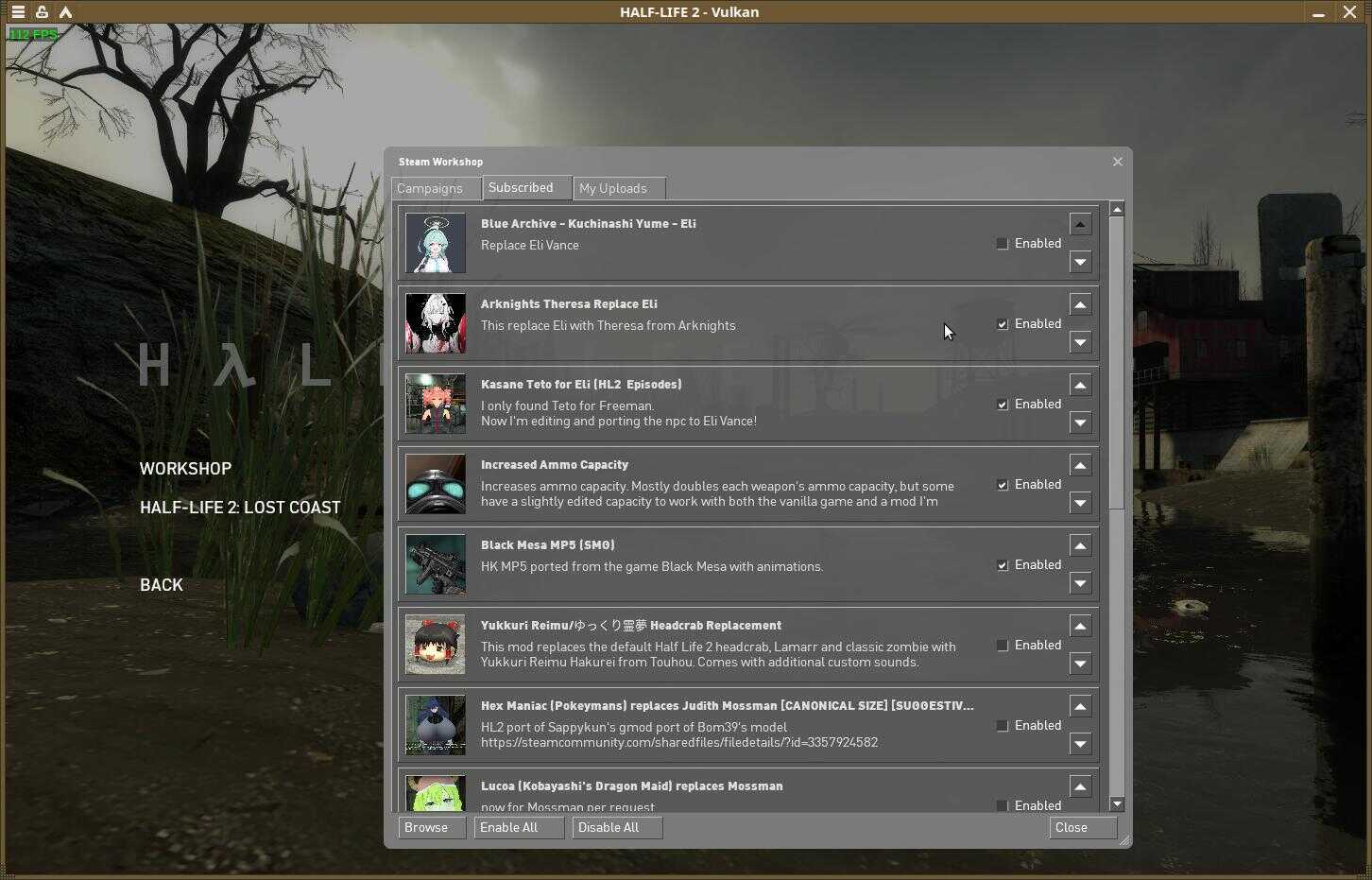The height and width of the screenshot is (880, 1372).
Task: Click the 'Arknights Theresa Replace Eli' title
Action: point(569,304)
